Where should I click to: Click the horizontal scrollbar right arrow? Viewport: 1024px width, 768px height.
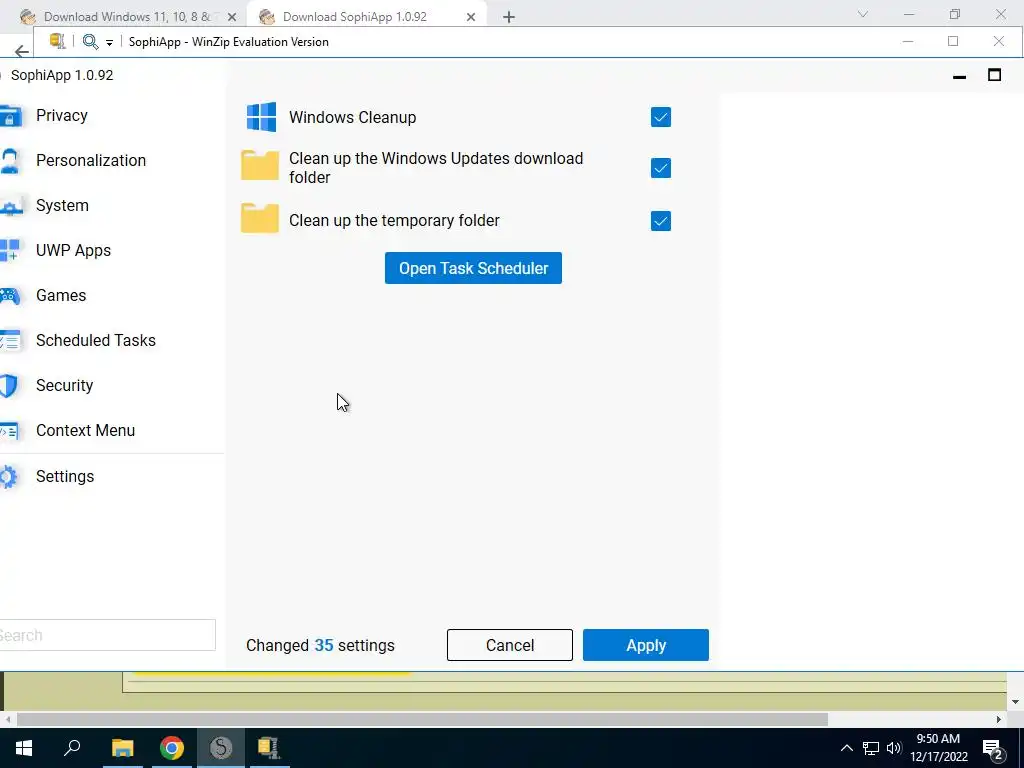(x=999, y=719)
